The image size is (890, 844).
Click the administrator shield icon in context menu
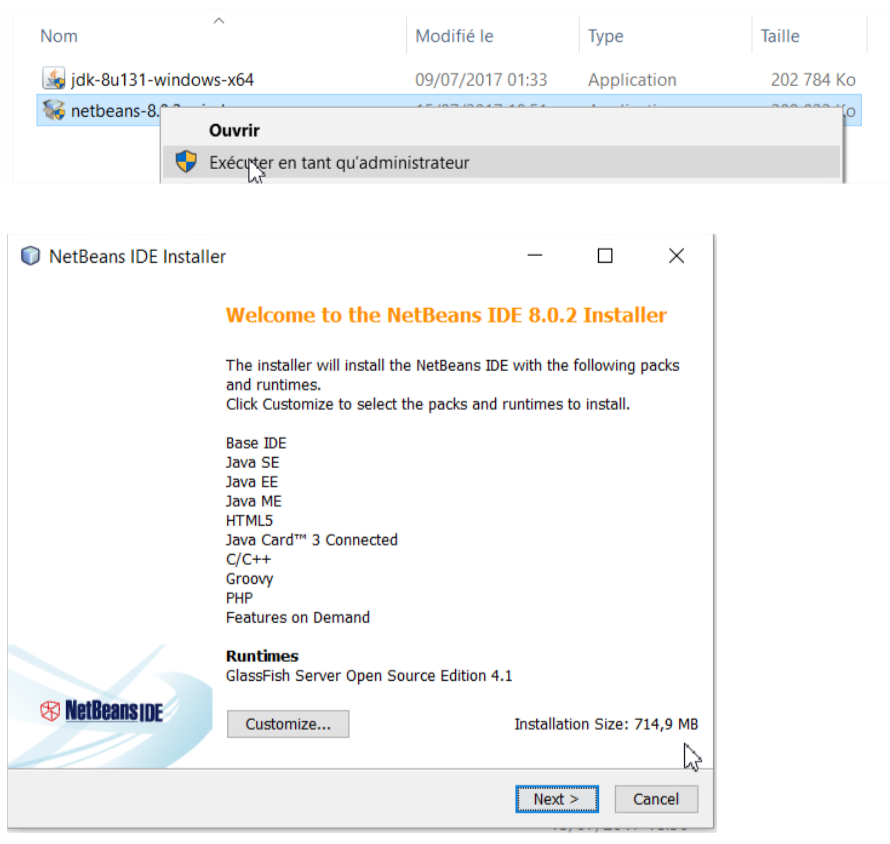click(186, 162)
